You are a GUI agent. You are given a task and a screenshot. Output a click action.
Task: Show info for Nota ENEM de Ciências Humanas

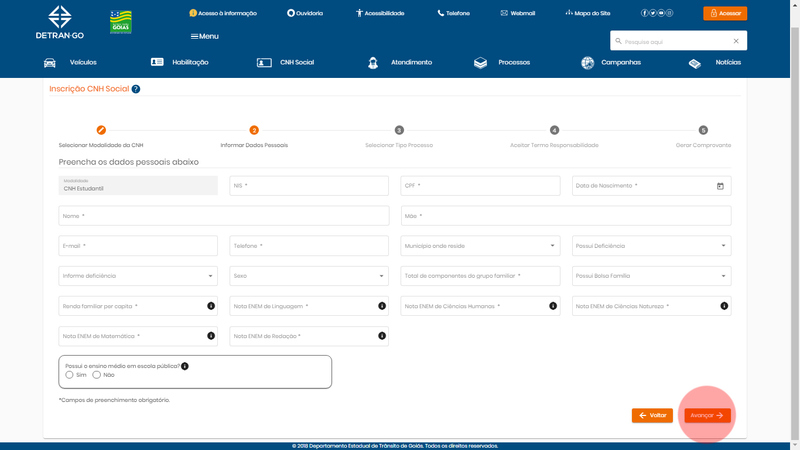(553, 306)
